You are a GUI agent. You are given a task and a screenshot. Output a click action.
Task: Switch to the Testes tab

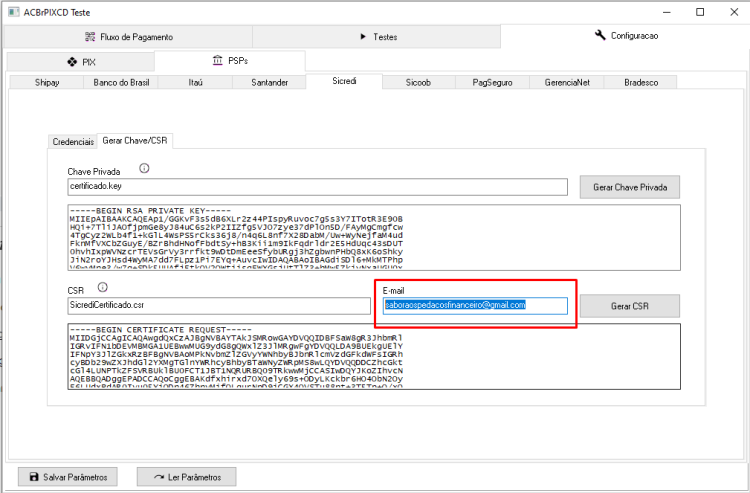[x=376, y=37]
